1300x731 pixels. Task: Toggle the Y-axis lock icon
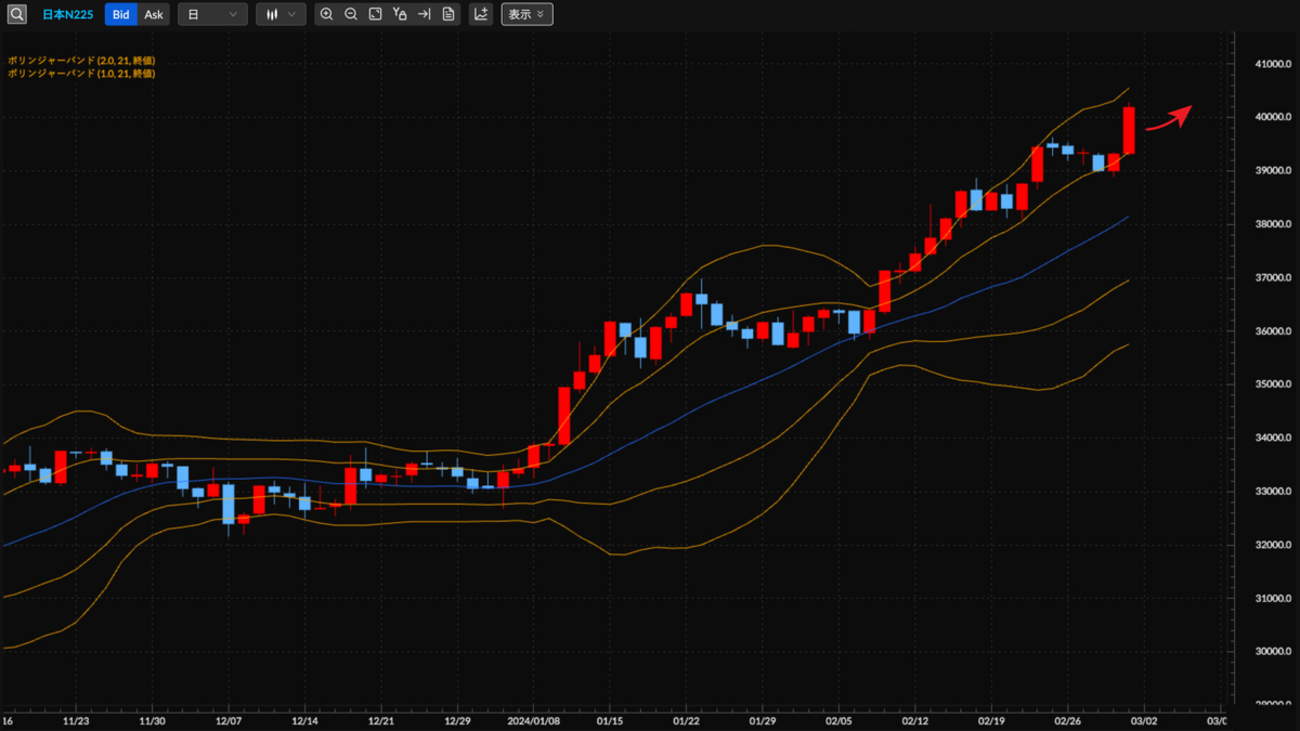pyautogui.click(x=400, y=15)
